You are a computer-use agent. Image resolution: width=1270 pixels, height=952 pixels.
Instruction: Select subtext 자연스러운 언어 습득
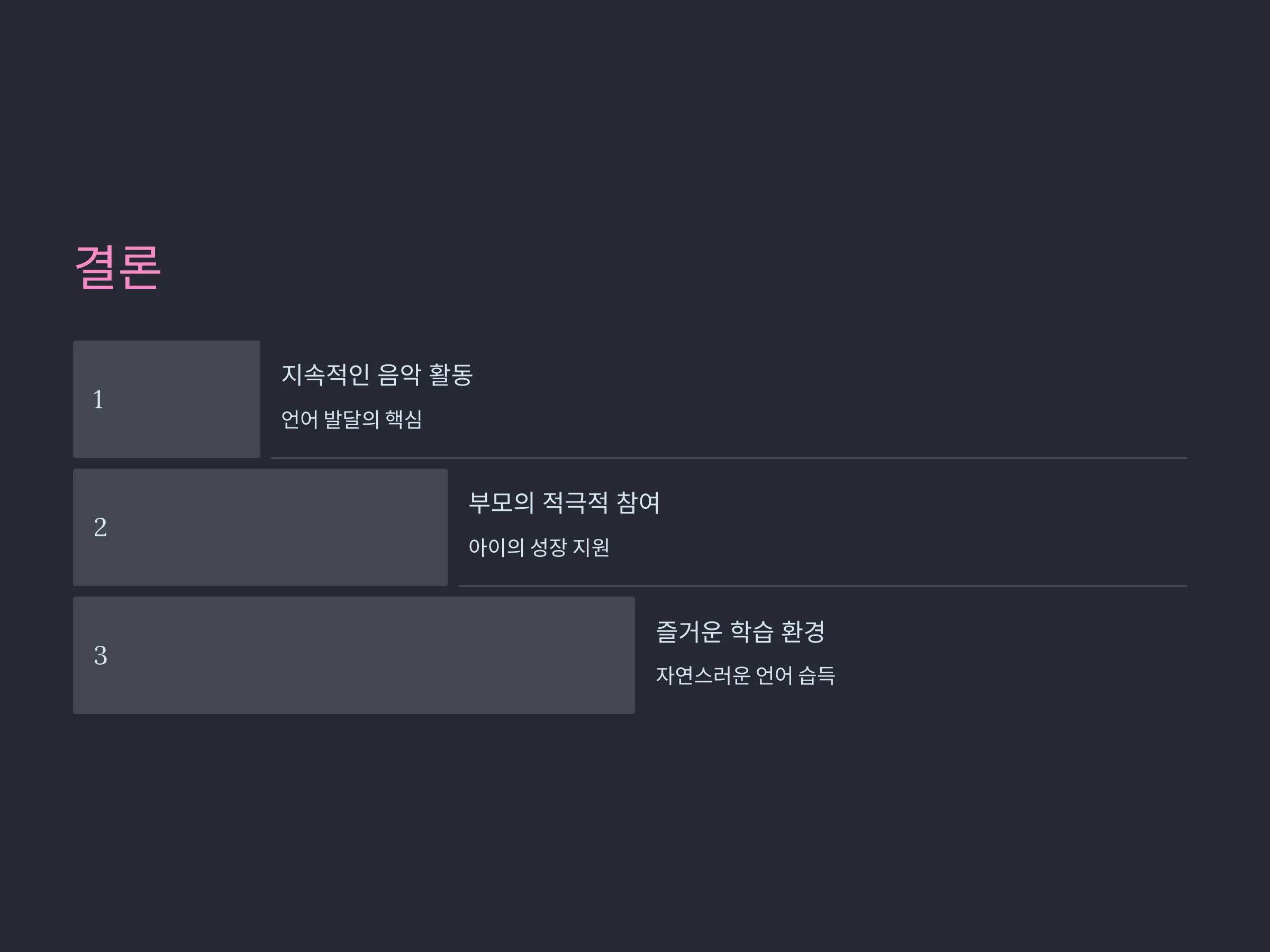[745, 675]
